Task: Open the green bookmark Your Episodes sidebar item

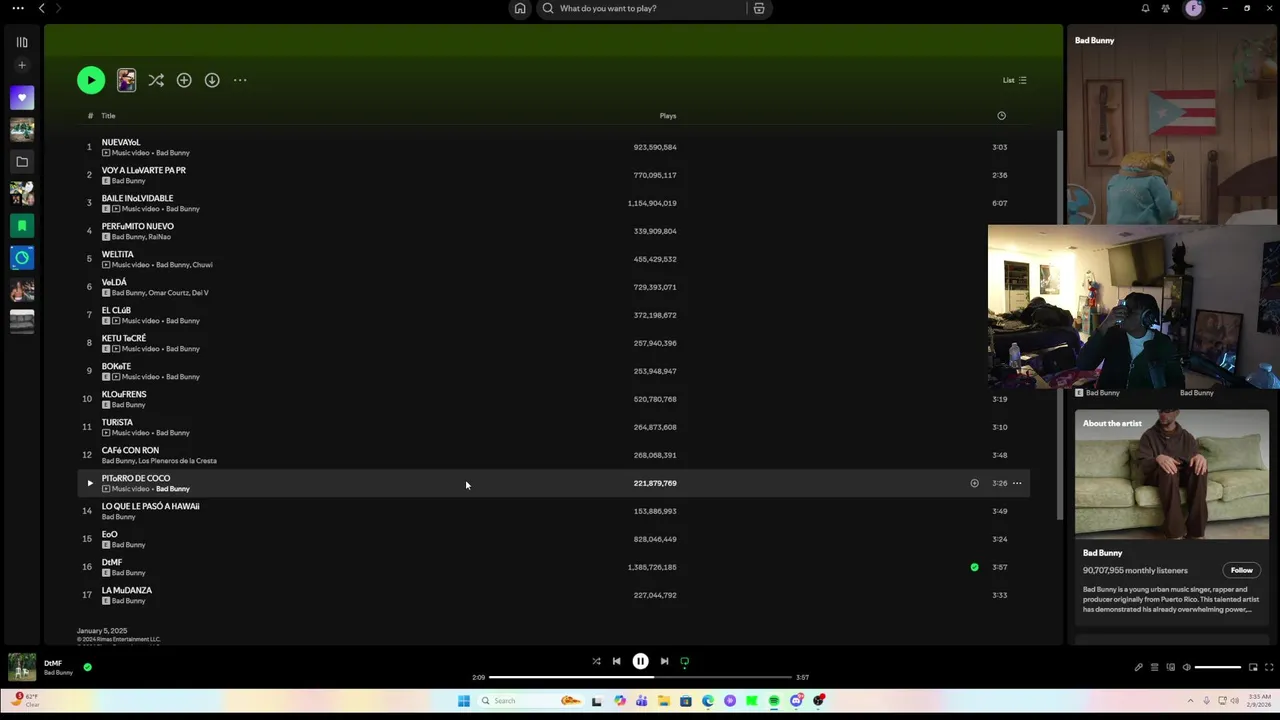Action: [x=22, y=226]
